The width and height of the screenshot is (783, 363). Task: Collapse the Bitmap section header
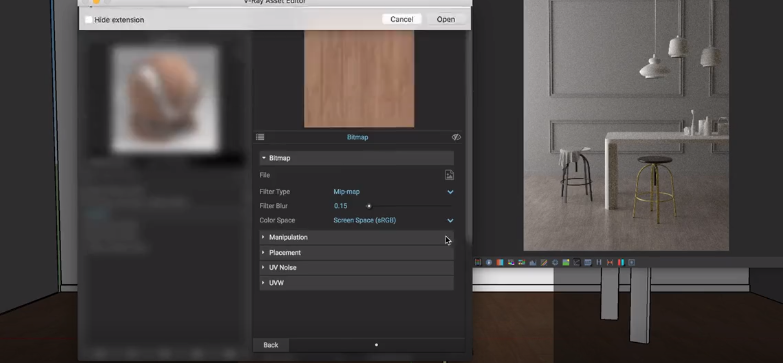click(357, 158)
